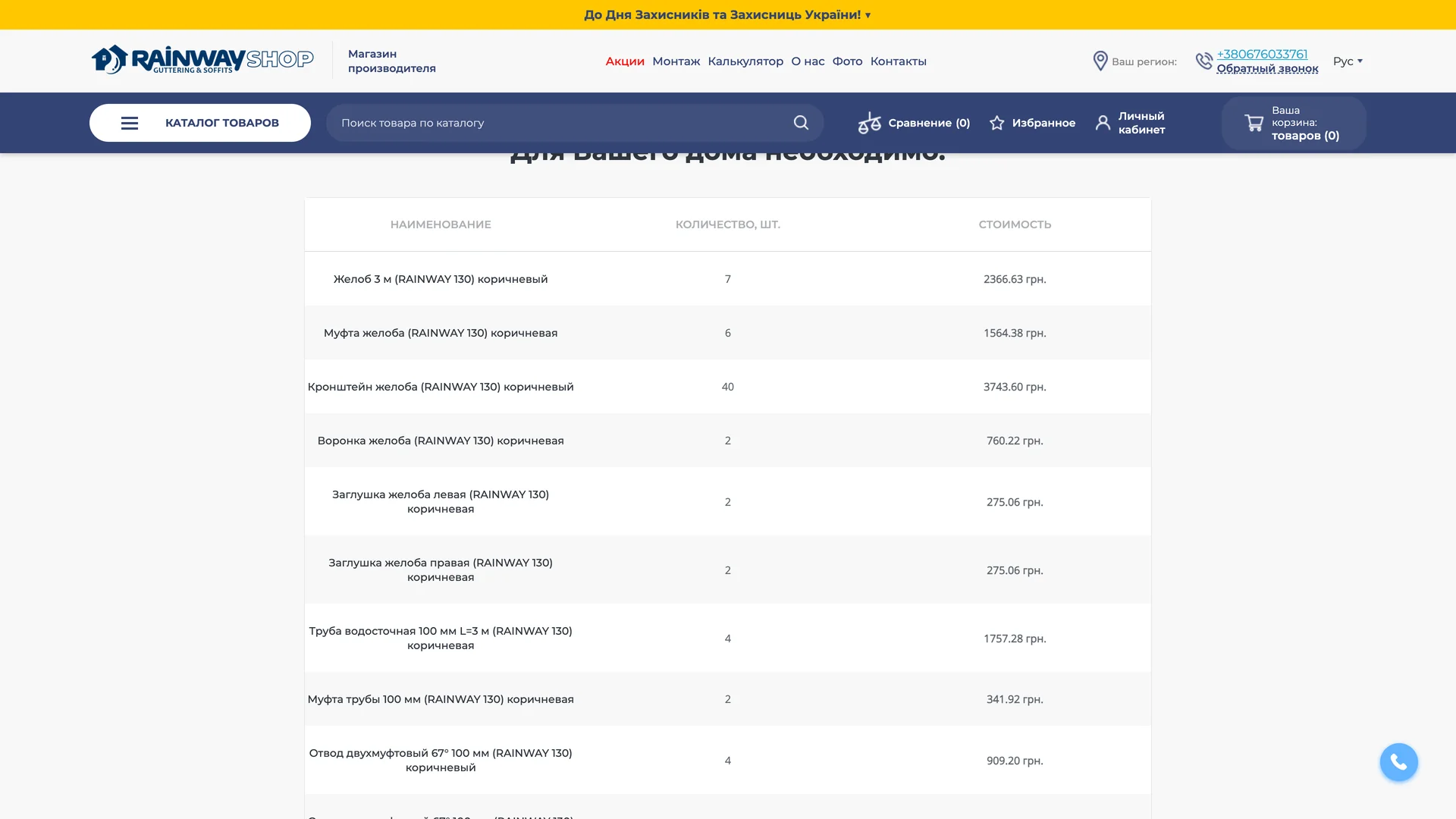Click the КОЛИЧЕСТВО, ШТ. column header

pyautogui.click(x=727, y=224)
